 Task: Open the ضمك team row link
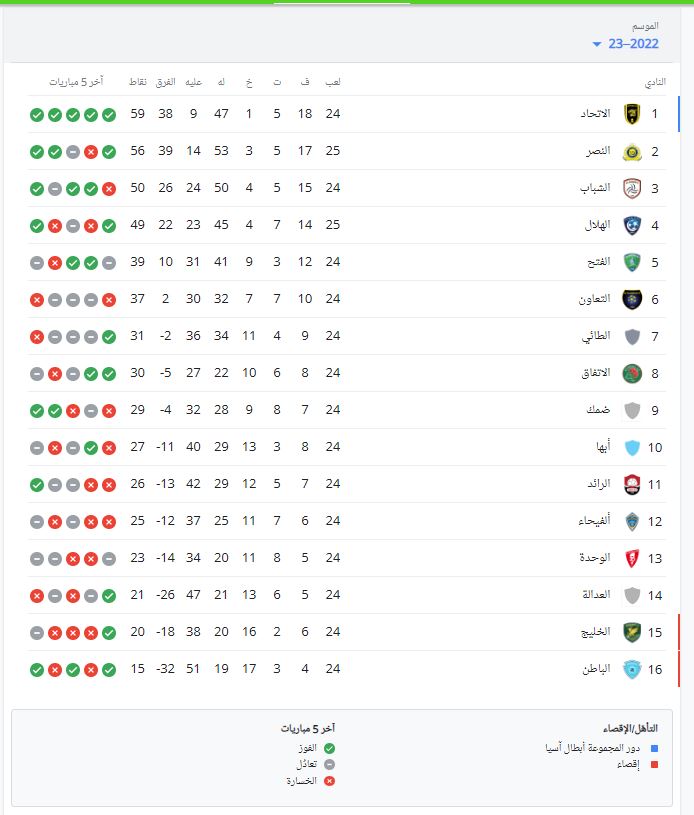(x=599, y=410)
